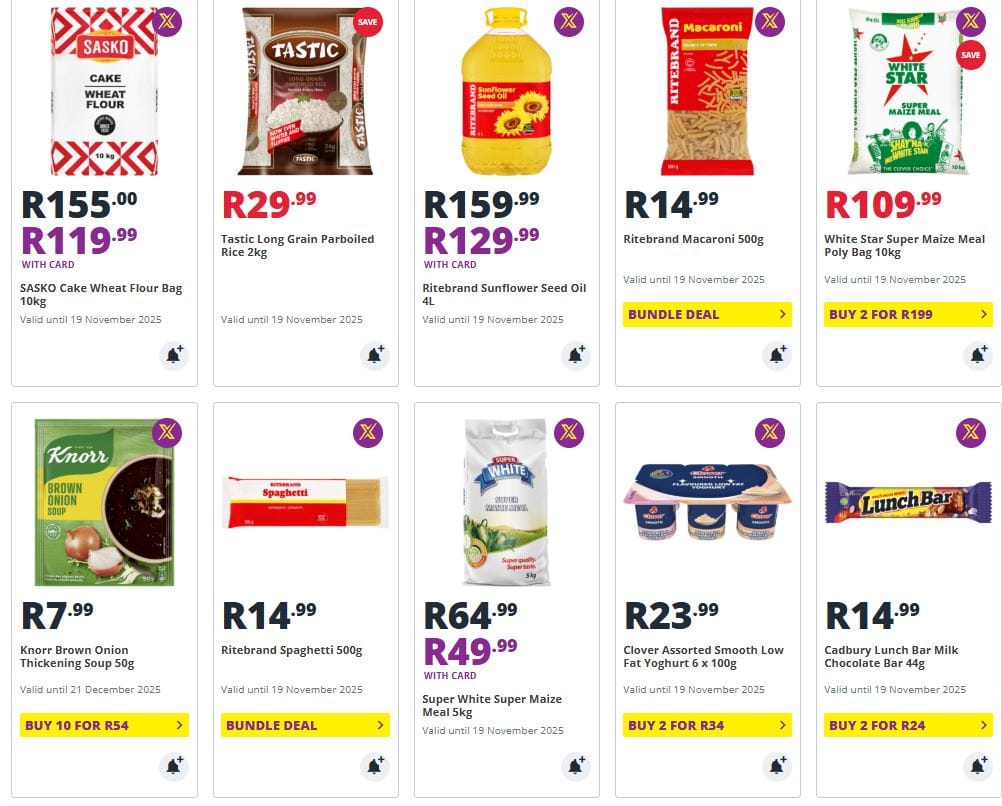
Task: Click Xtra Savings badge on Super White Maize
Action: 569,433
